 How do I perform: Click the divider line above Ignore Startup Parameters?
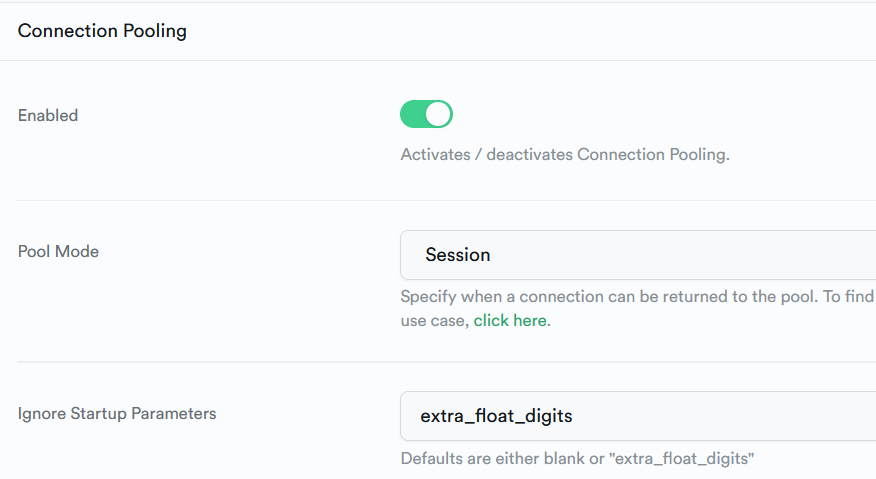[x=438, y=362]
